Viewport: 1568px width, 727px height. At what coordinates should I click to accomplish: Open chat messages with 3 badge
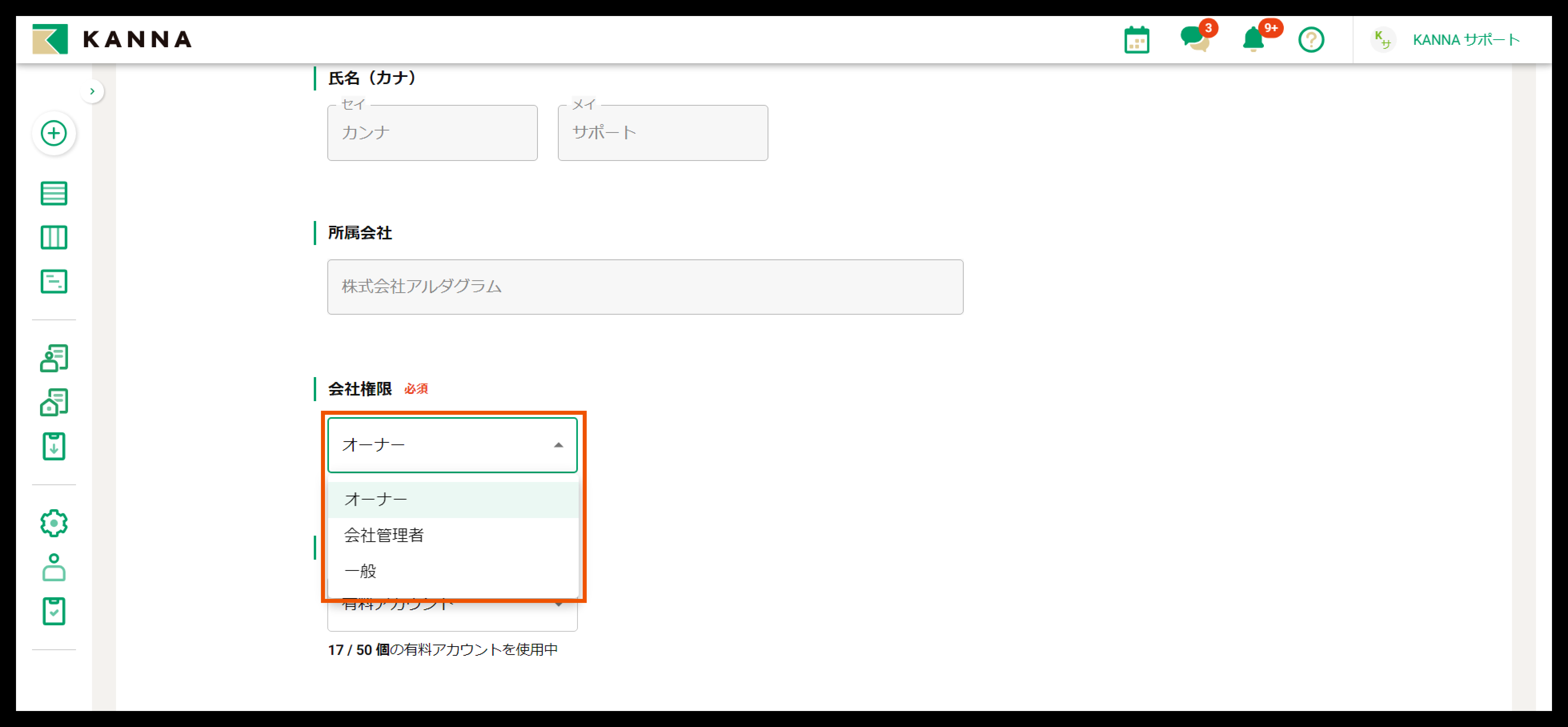coord(1194,39)
